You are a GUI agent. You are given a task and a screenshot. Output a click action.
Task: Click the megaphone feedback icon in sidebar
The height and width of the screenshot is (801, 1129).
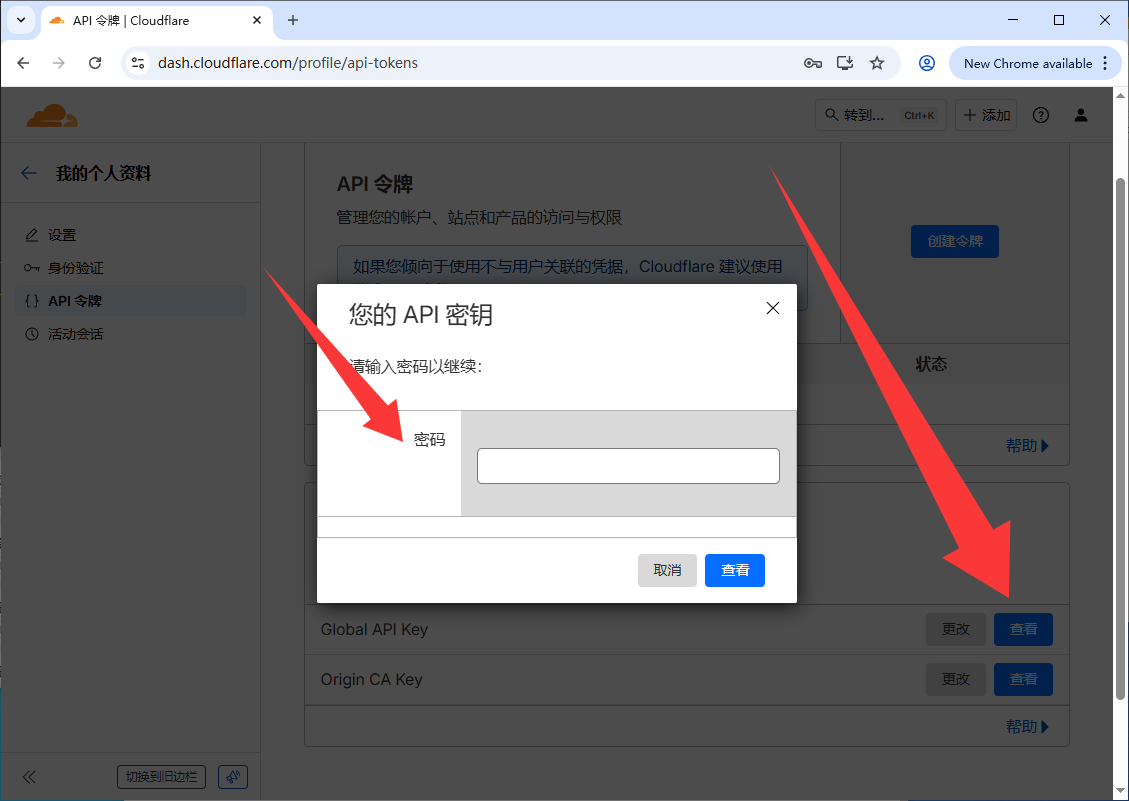pos(232,777)
